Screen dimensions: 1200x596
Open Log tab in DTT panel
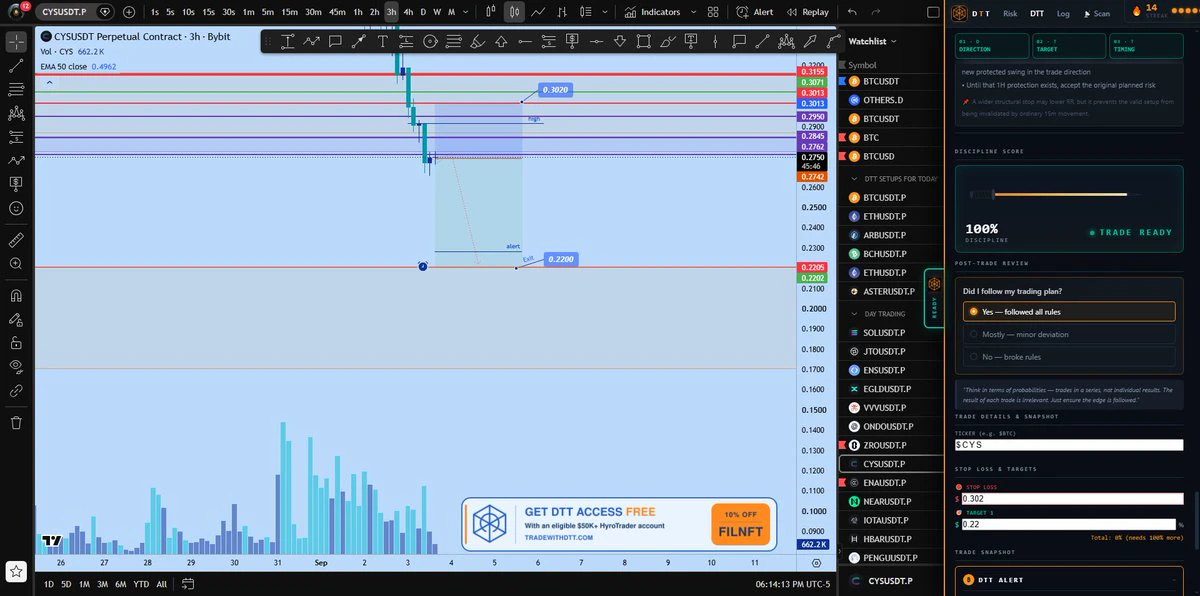(1063, 14)
